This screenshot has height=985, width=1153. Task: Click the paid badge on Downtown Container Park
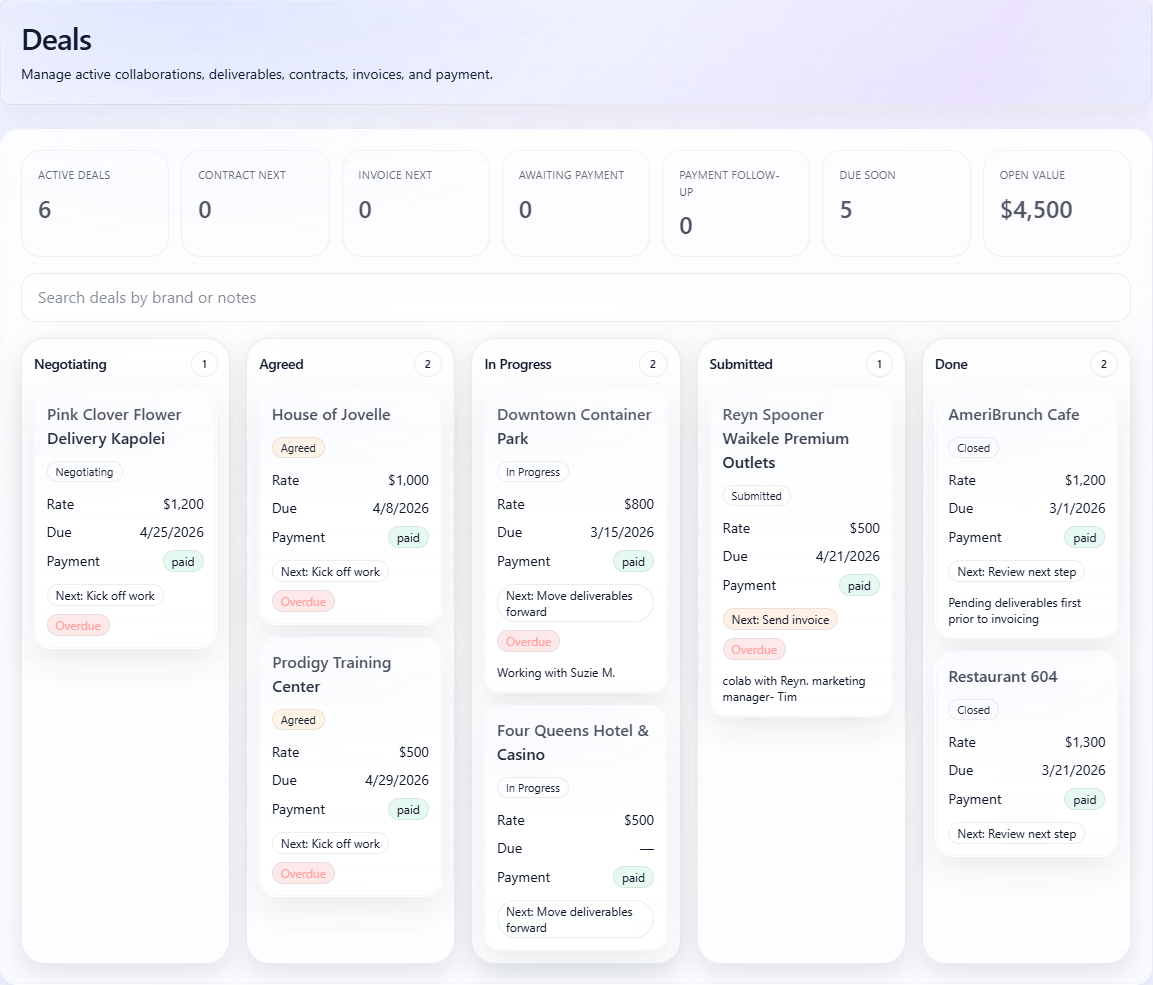tap(633, 562)
